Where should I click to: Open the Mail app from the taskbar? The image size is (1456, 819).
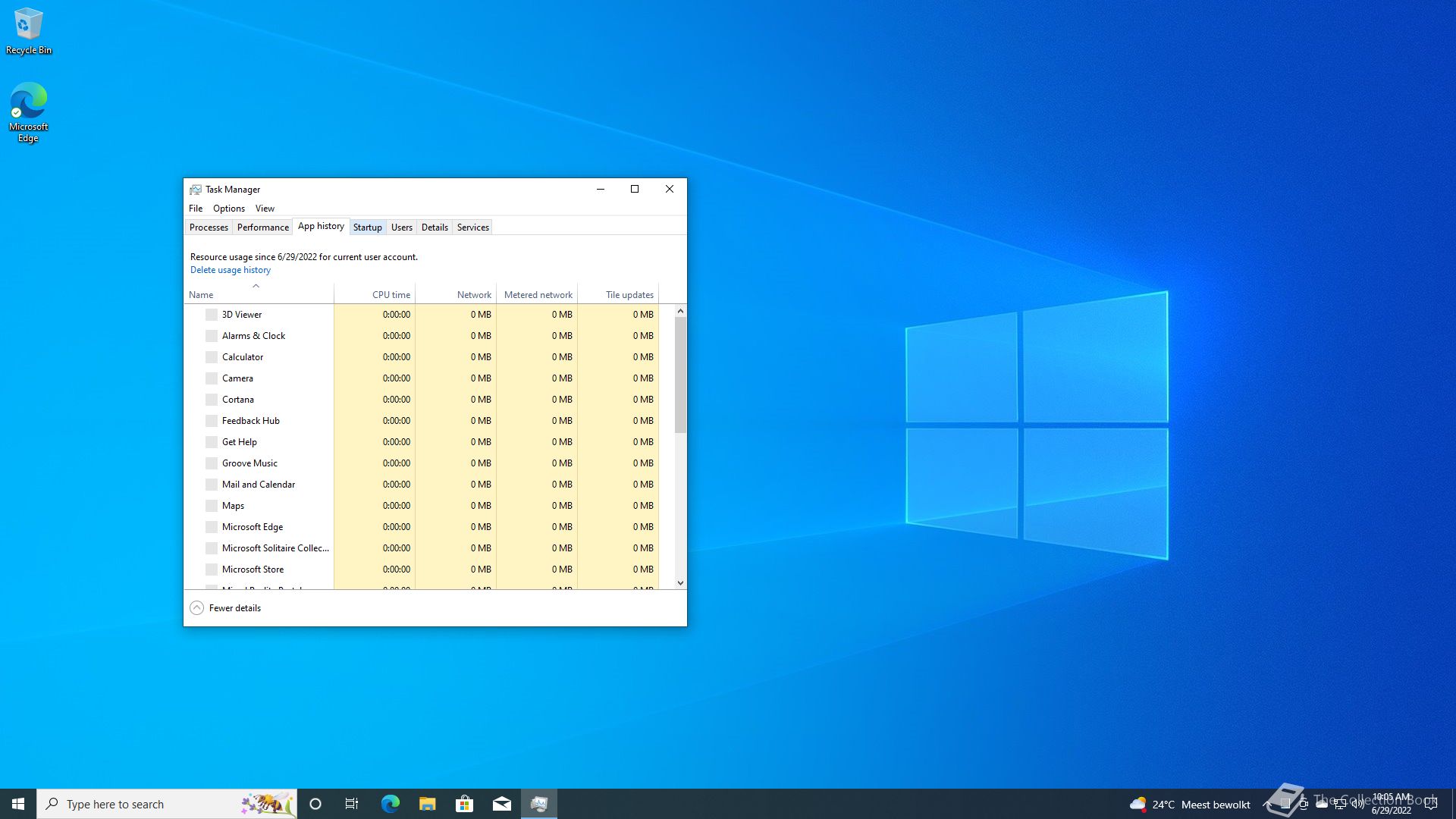tap(501, 804)
